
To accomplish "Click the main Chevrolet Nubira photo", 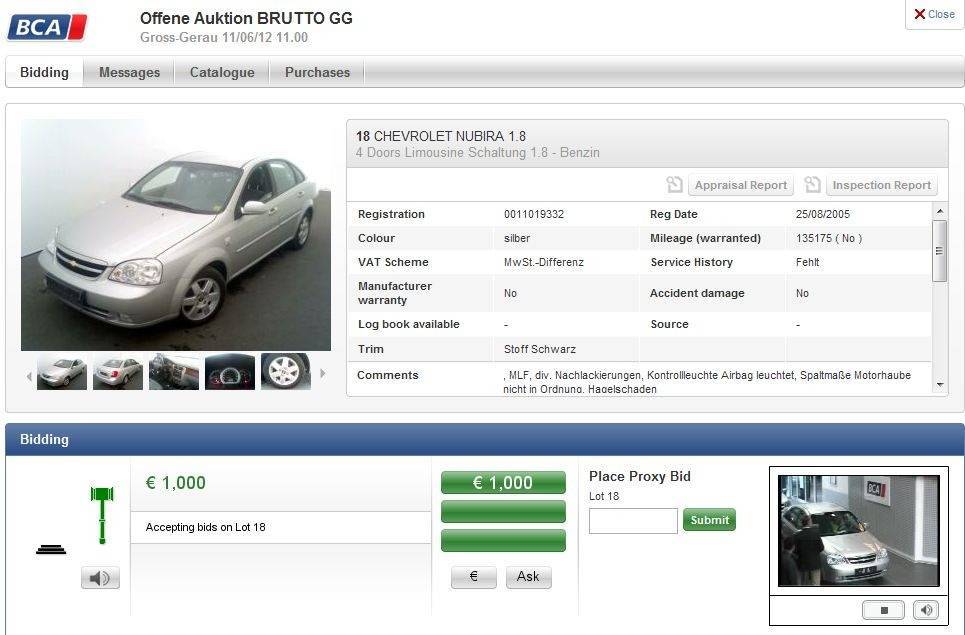I will [x=176, y=235].
